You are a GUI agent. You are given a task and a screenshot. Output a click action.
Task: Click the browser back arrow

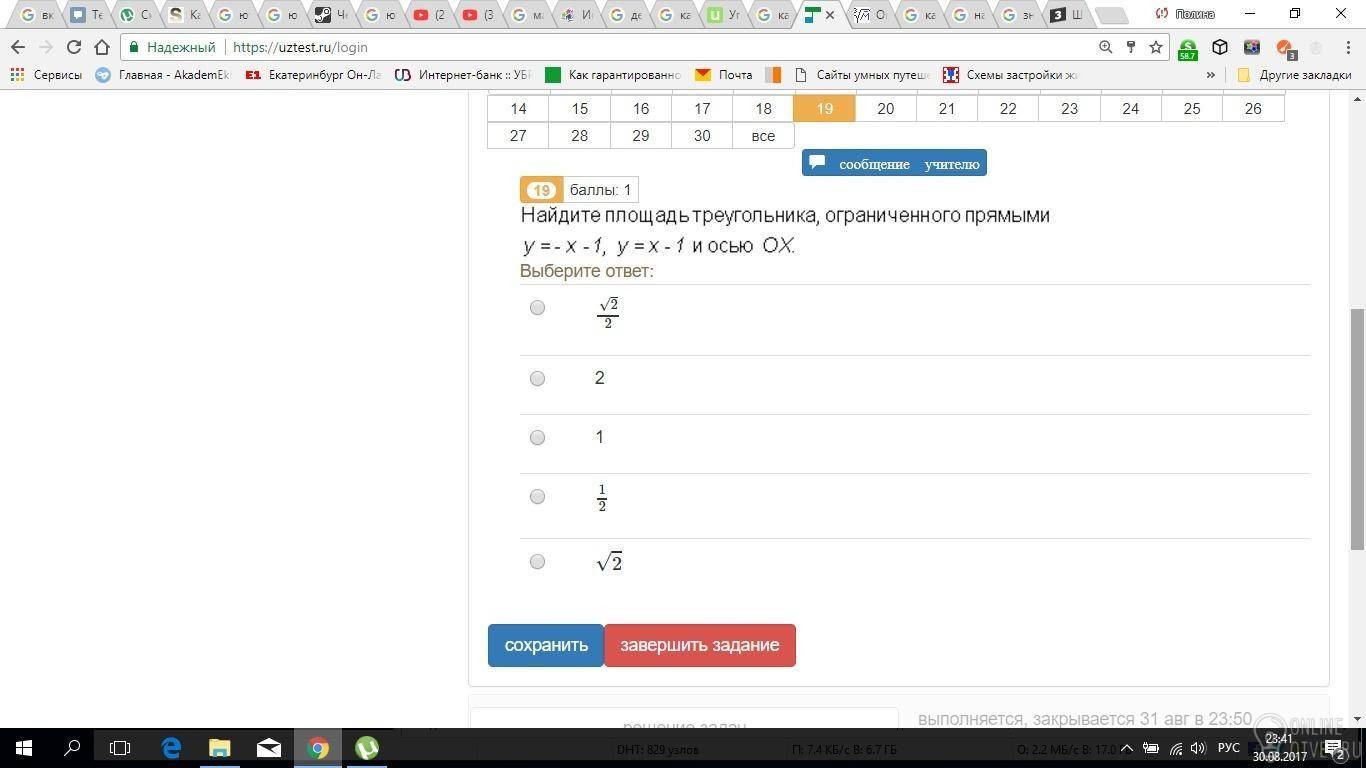[18, 47]
